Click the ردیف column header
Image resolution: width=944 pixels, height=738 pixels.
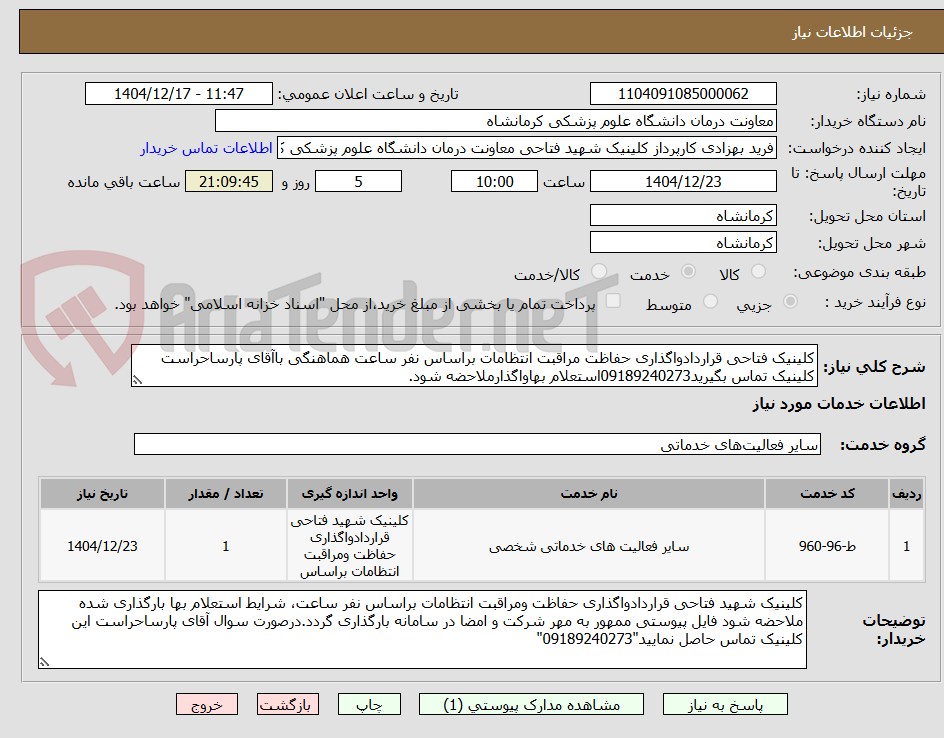click(x=907, y=494)
